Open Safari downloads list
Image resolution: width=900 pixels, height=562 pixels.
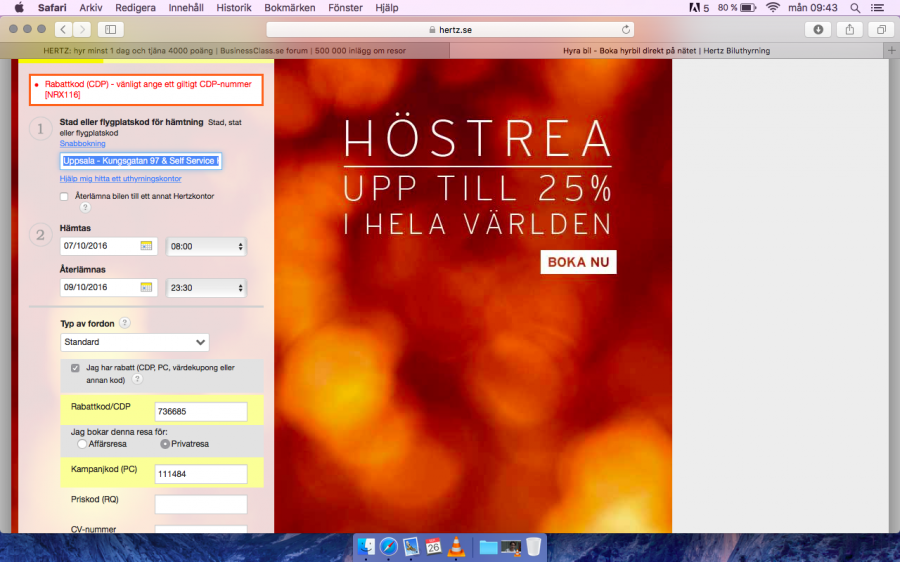pyautogui.click(x=818, y=29)
